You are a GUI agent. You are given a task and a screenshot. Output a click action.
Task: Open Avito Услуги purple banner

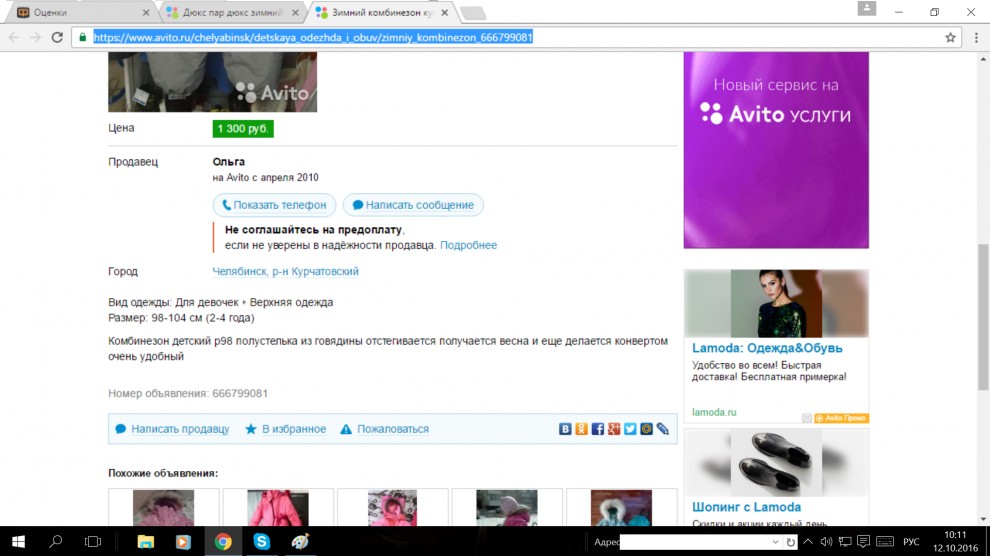(776, 150)
